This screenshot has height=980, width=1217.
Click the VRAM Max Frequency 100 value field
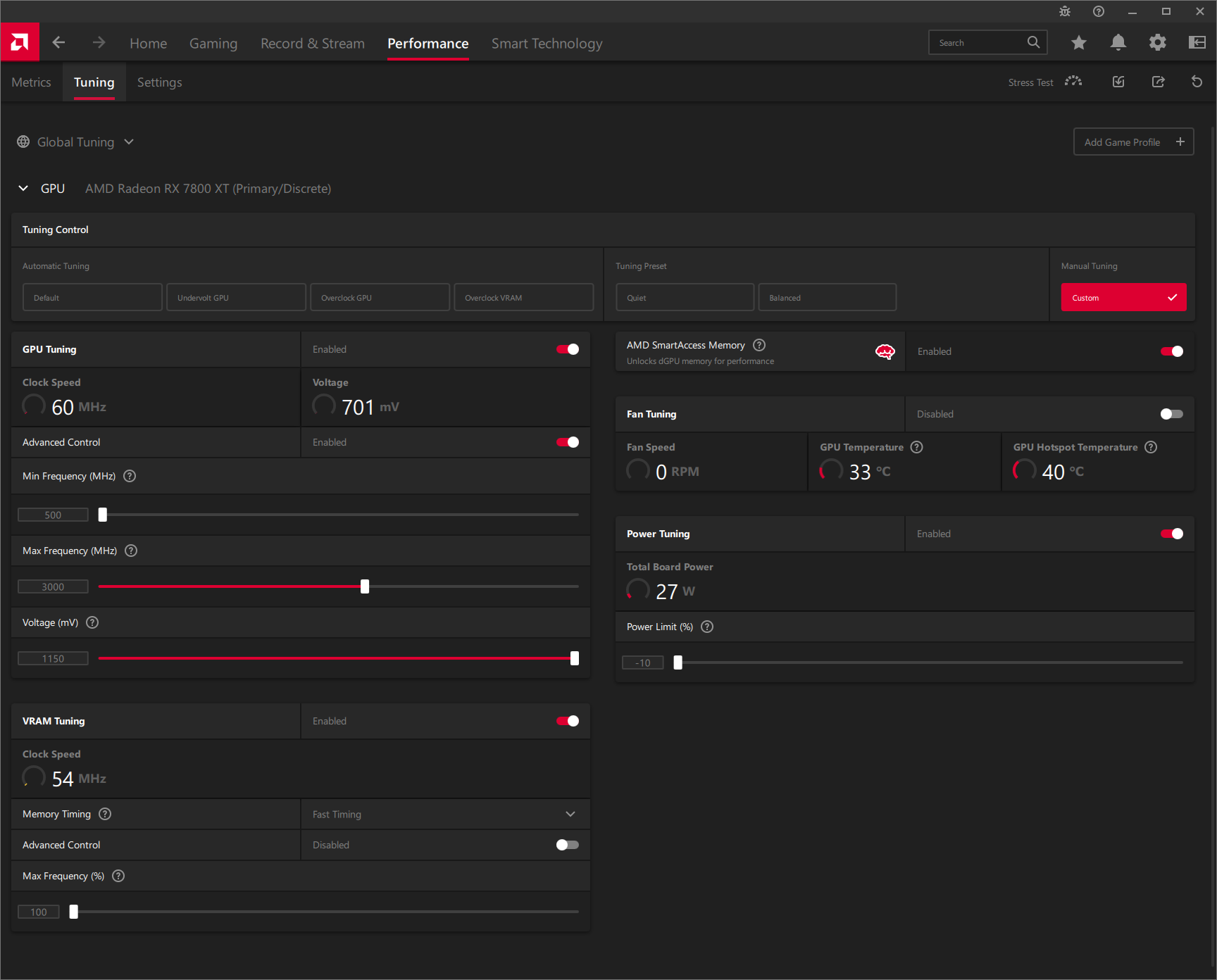coord(39,912)
